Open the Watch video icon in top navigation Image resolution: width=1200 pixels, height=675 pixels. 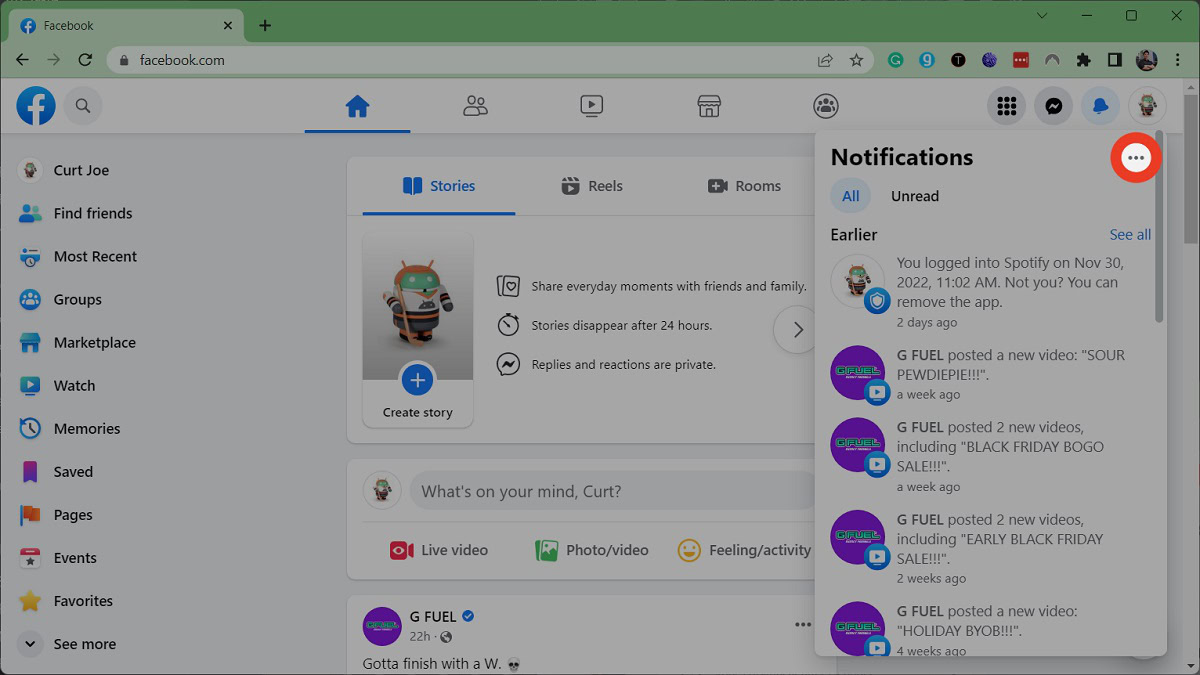coord(591,106)
